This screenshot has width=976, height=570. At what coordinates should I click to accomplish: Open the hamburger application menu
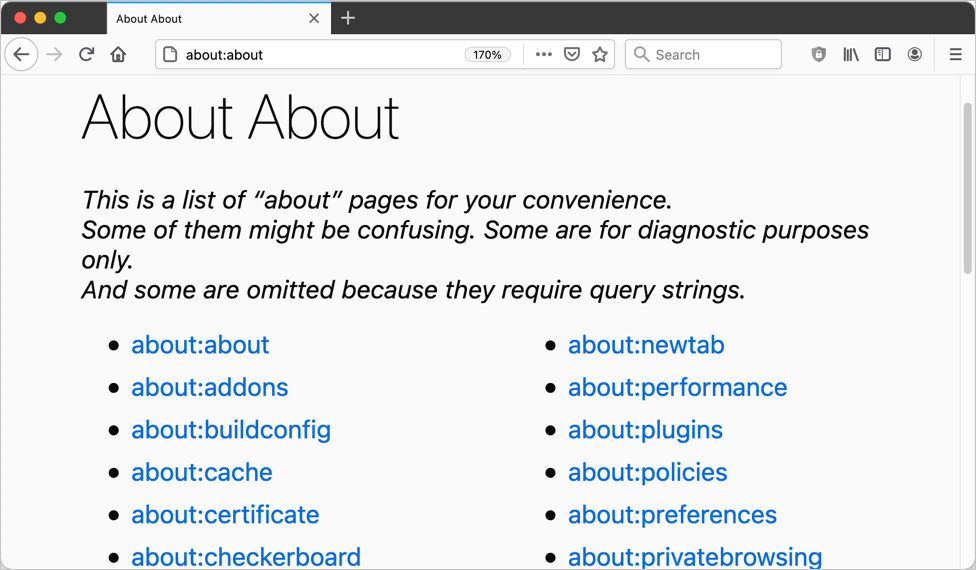(x=955, y=55)
